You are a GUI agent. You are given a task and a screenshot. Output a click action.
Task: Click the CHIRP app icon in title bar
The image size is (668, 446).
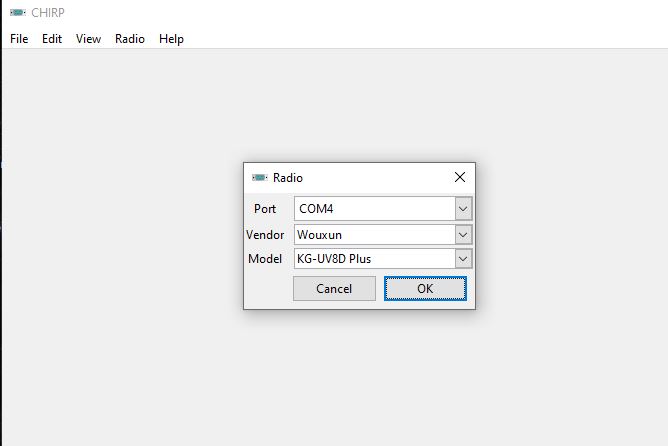click(x=18, y=12)
